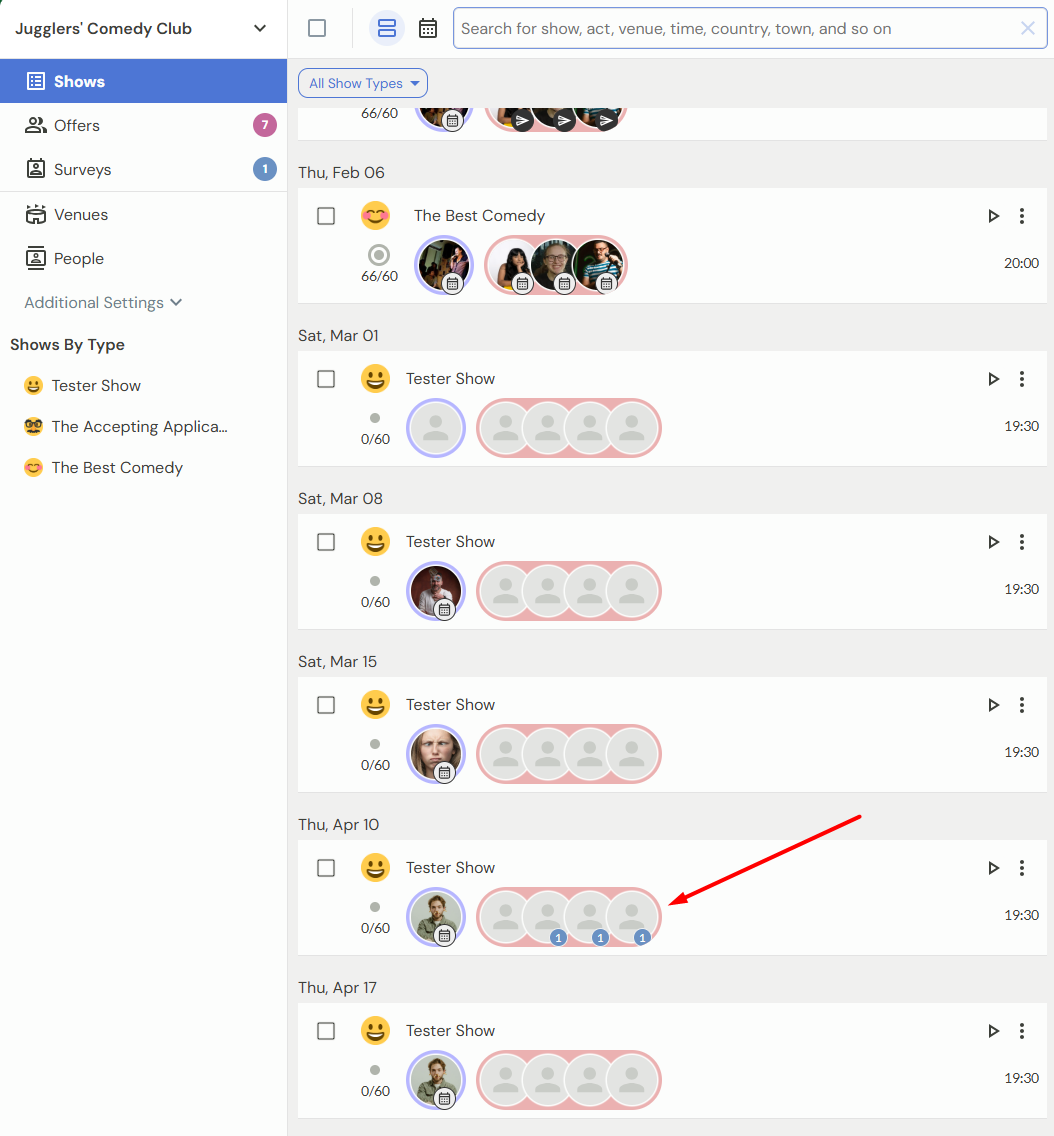This screenshot has height=1136, width=1054.
Task: Open more options for Feb 06 show
Action: coord(1022,216)
